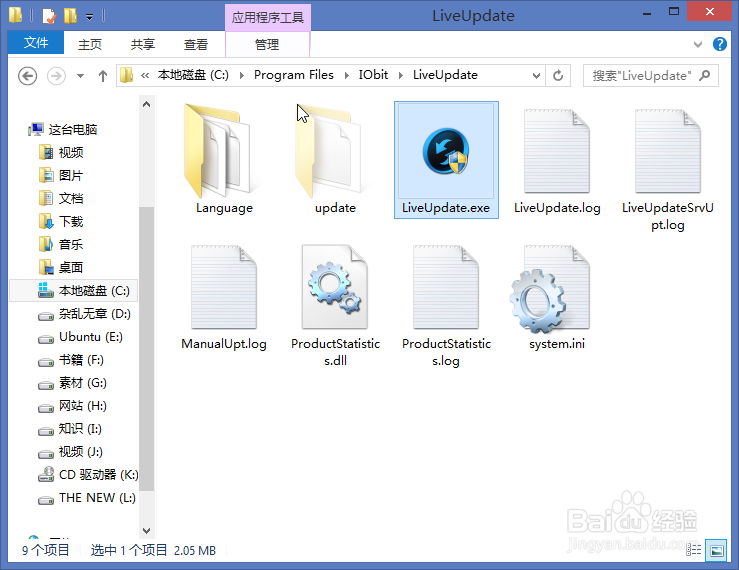739x570 pixels.
Task: Click the search magnifier icon
Action: 705,75
